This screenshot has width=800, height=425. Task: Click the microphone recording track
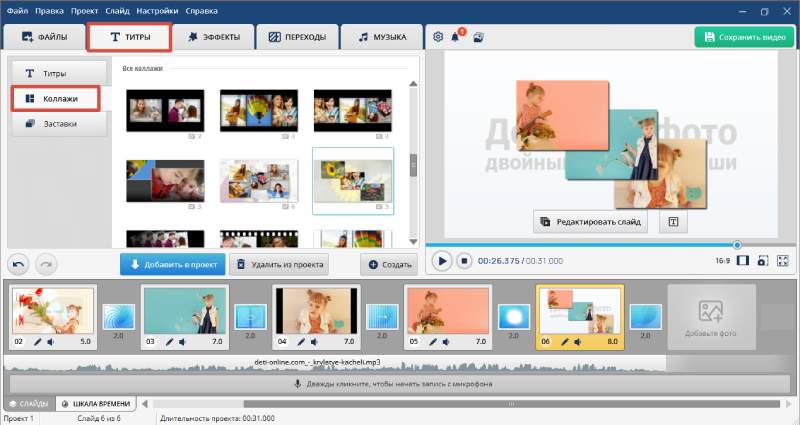click(399, 384)
